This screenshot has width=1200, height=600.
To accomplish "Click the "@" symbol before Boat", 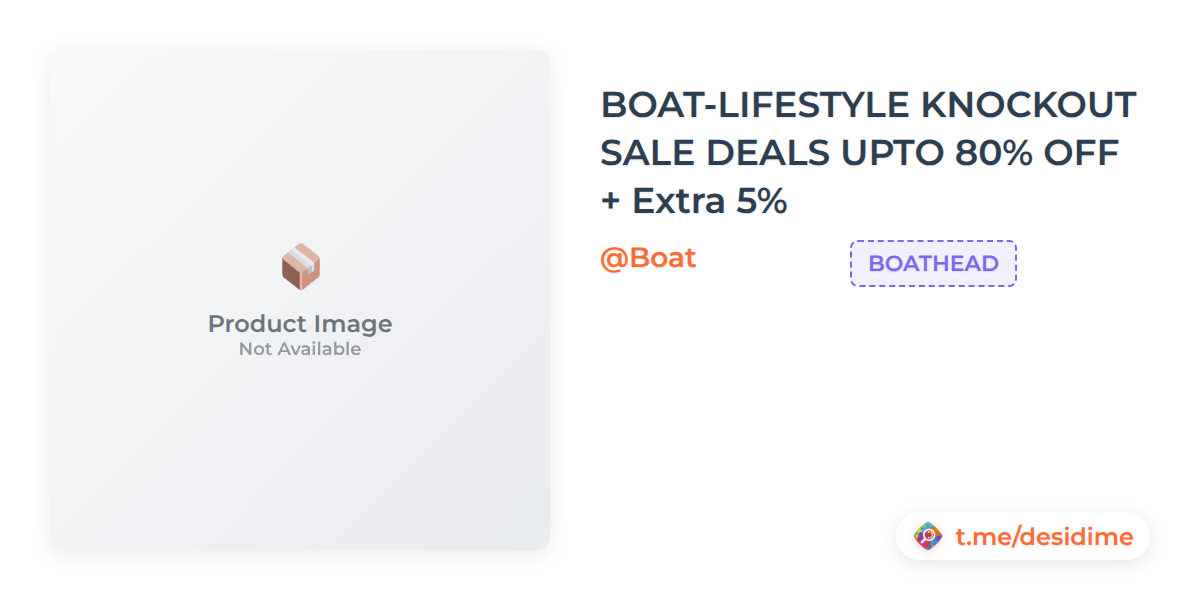I will point(613,258).
